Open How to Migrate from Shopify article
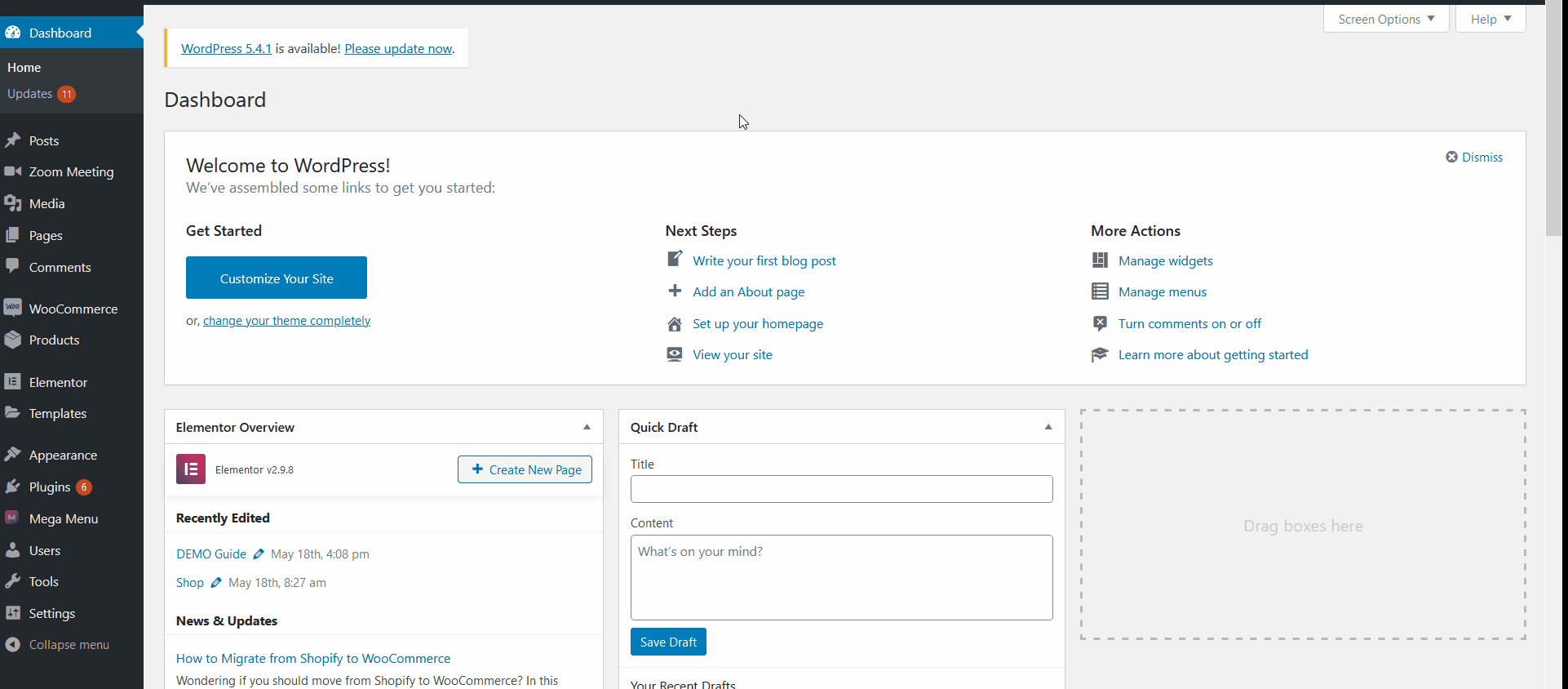Image resolution: width=1568 pixels, height=689 pixels. tap(313, 658)
